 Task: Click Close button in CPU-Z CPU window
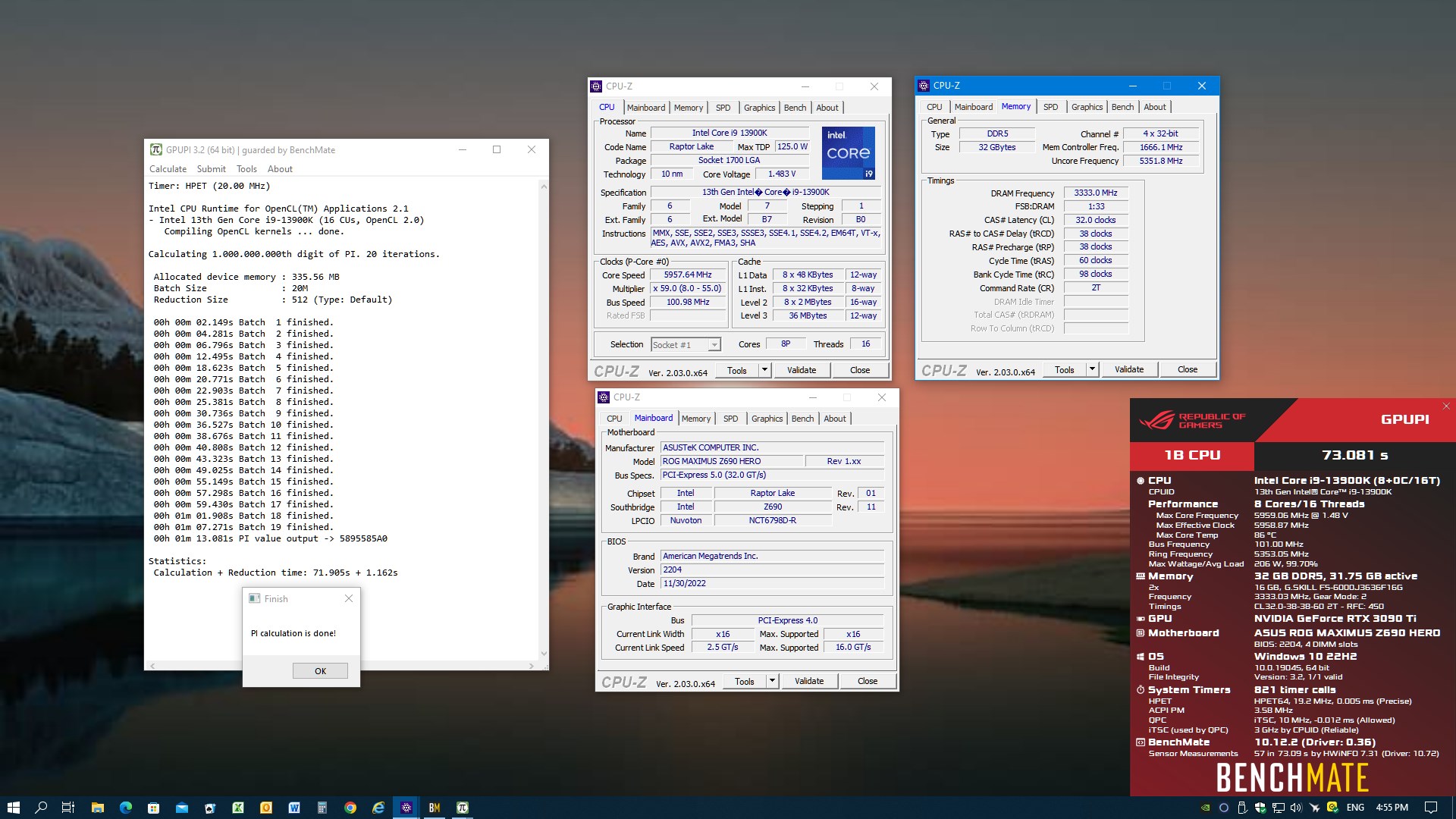tap(860, 370)
